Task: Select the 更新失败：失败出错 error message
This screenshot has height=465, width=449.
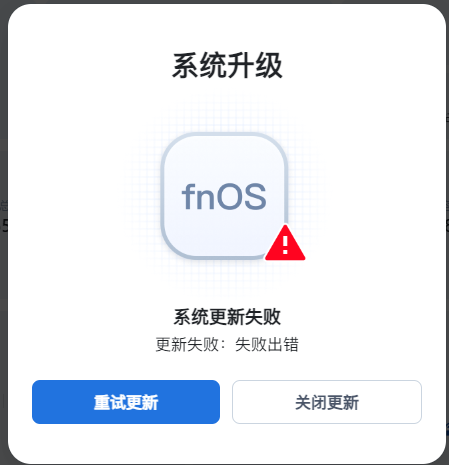Action: coord(227,344)
